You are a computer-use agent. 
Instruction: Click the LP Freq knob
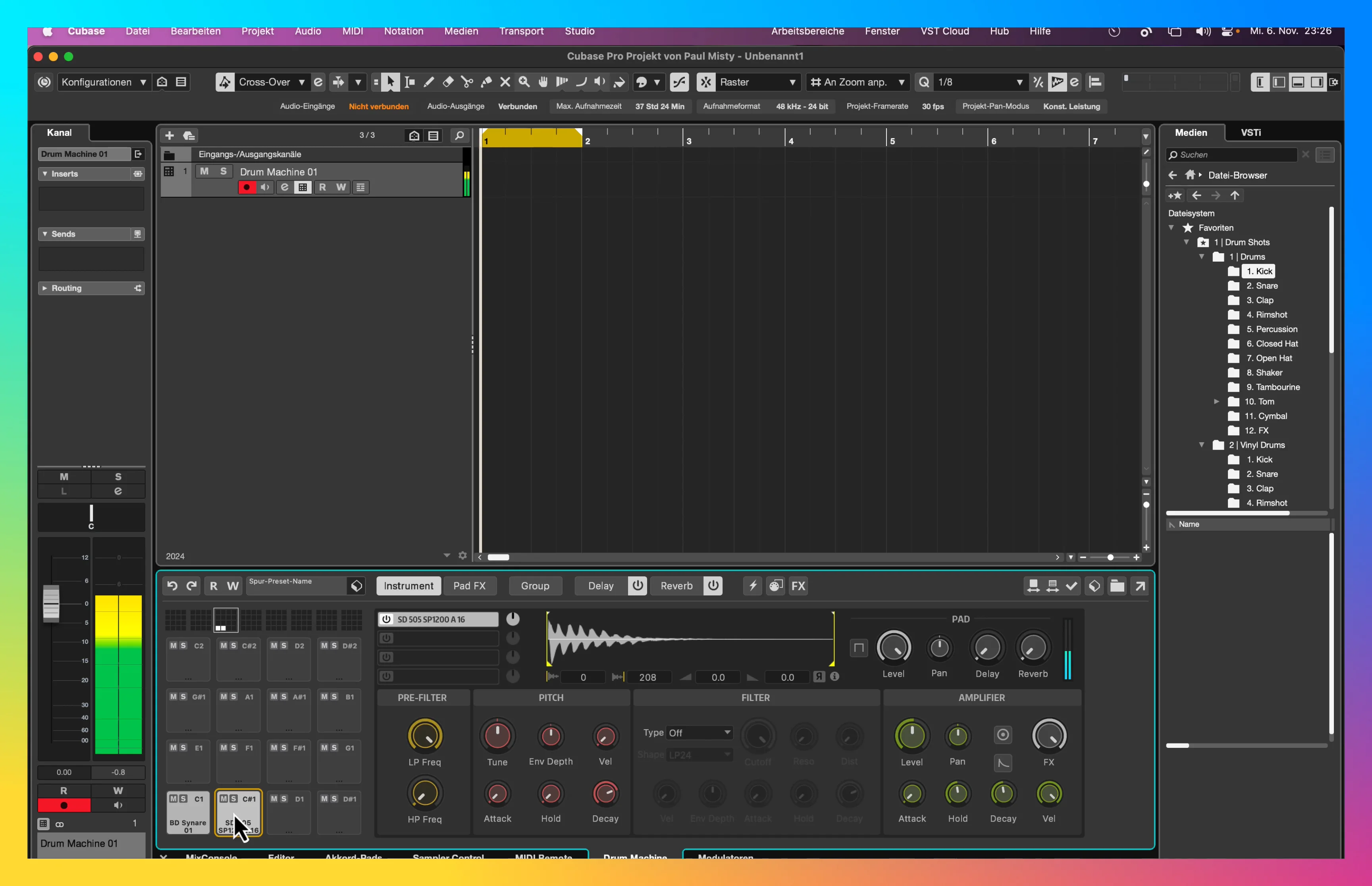coord(424,735)
